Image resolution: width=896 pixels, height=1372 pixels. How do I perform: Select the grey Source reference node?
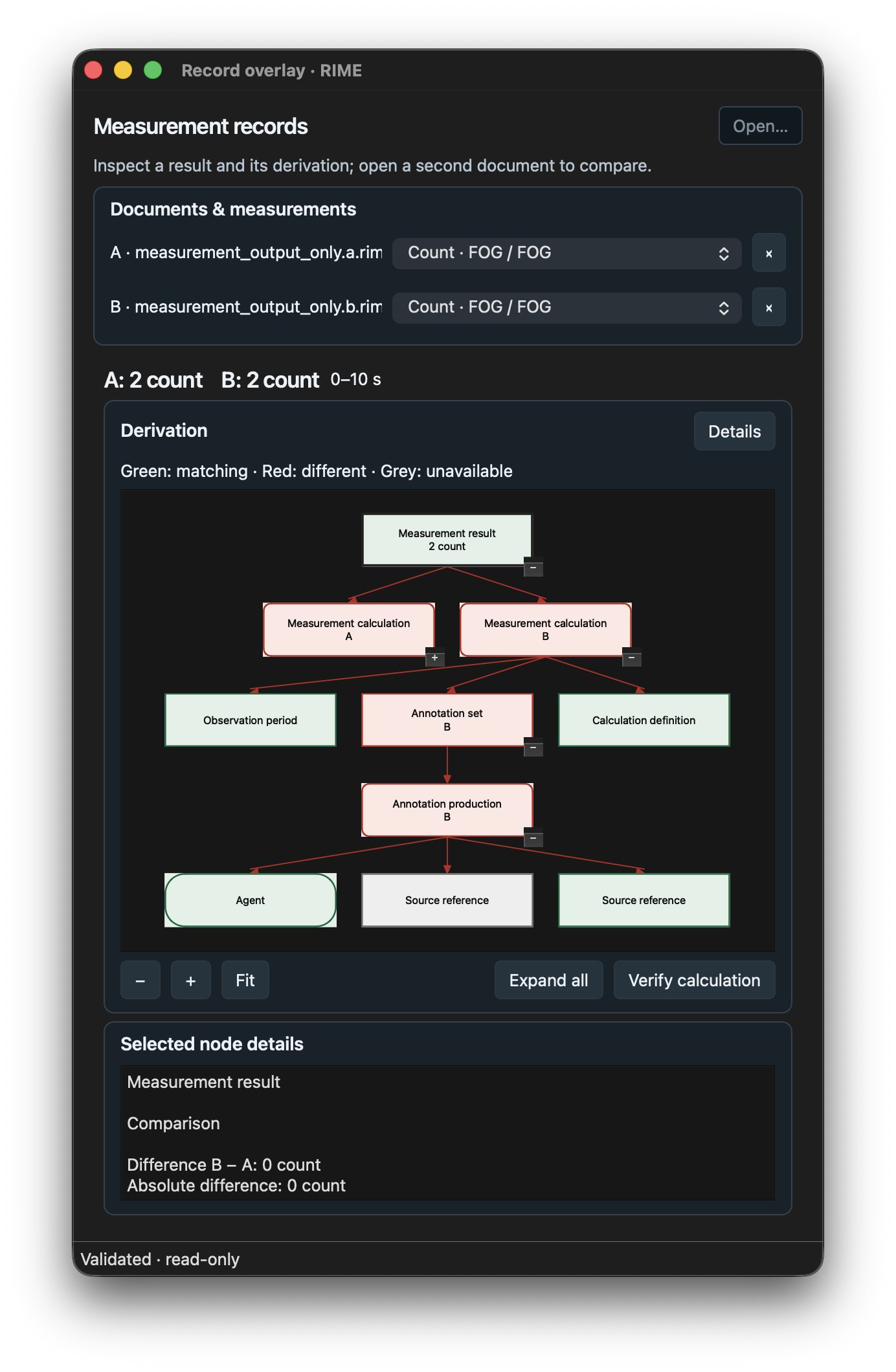[447, 900]
